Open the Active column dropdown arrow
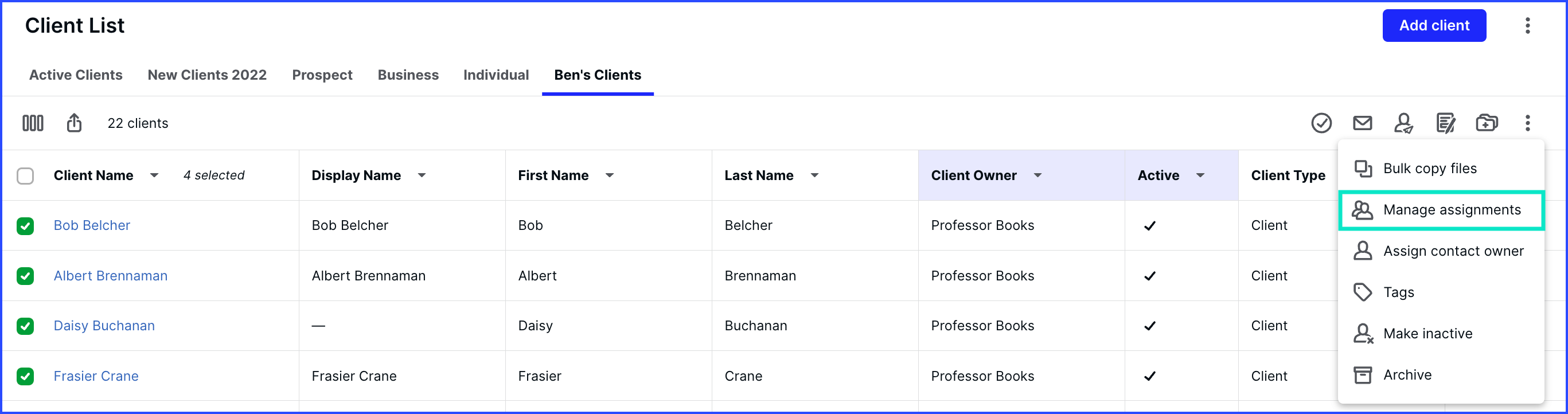The height and width of the screenshot is (414, 1568). 1200,175
